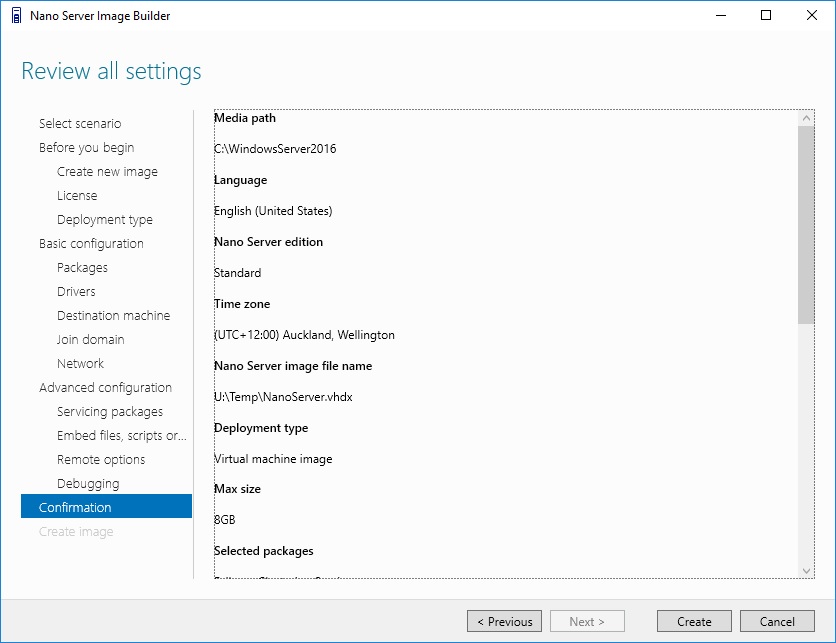This screenshot has width=836, height=643.
Task: Click the Nano Server Image Builder title icon
Action: [x=17, y=15]
